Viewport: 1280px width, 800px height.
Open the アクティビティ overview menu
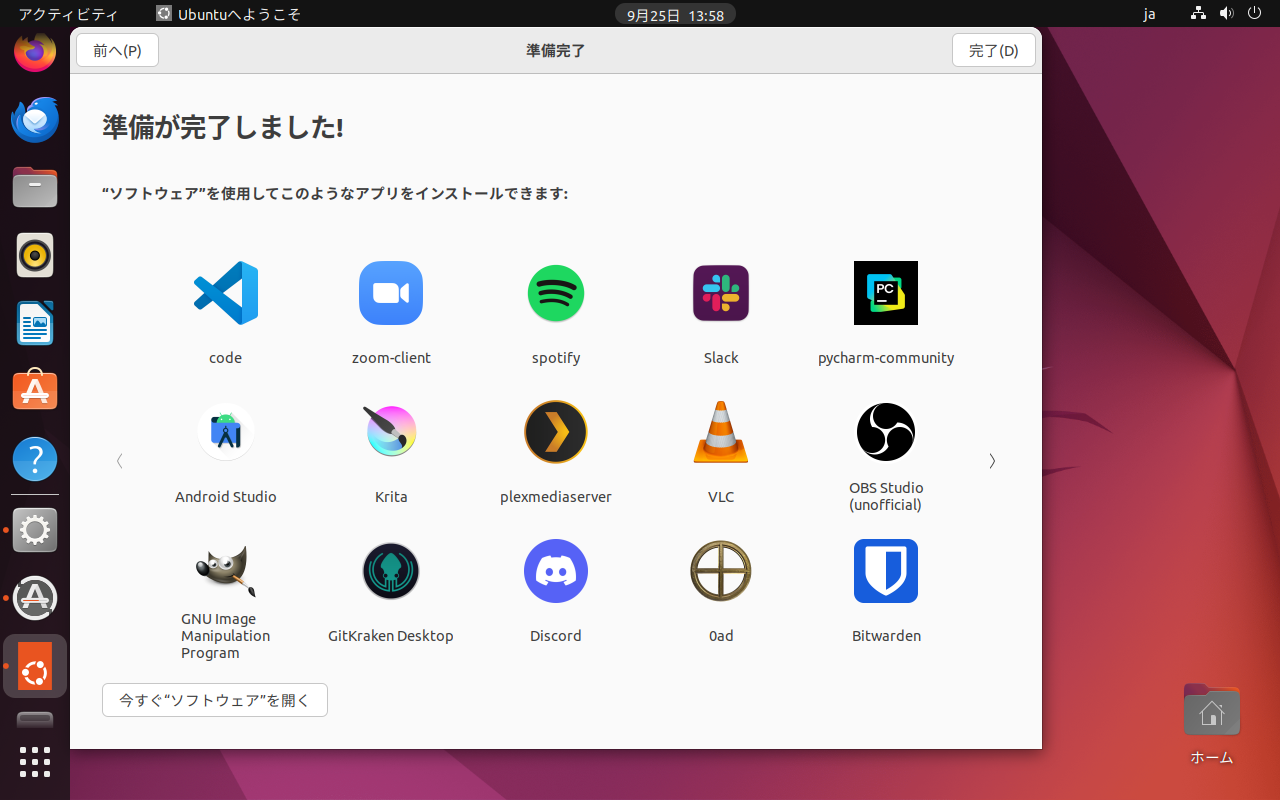68,14
